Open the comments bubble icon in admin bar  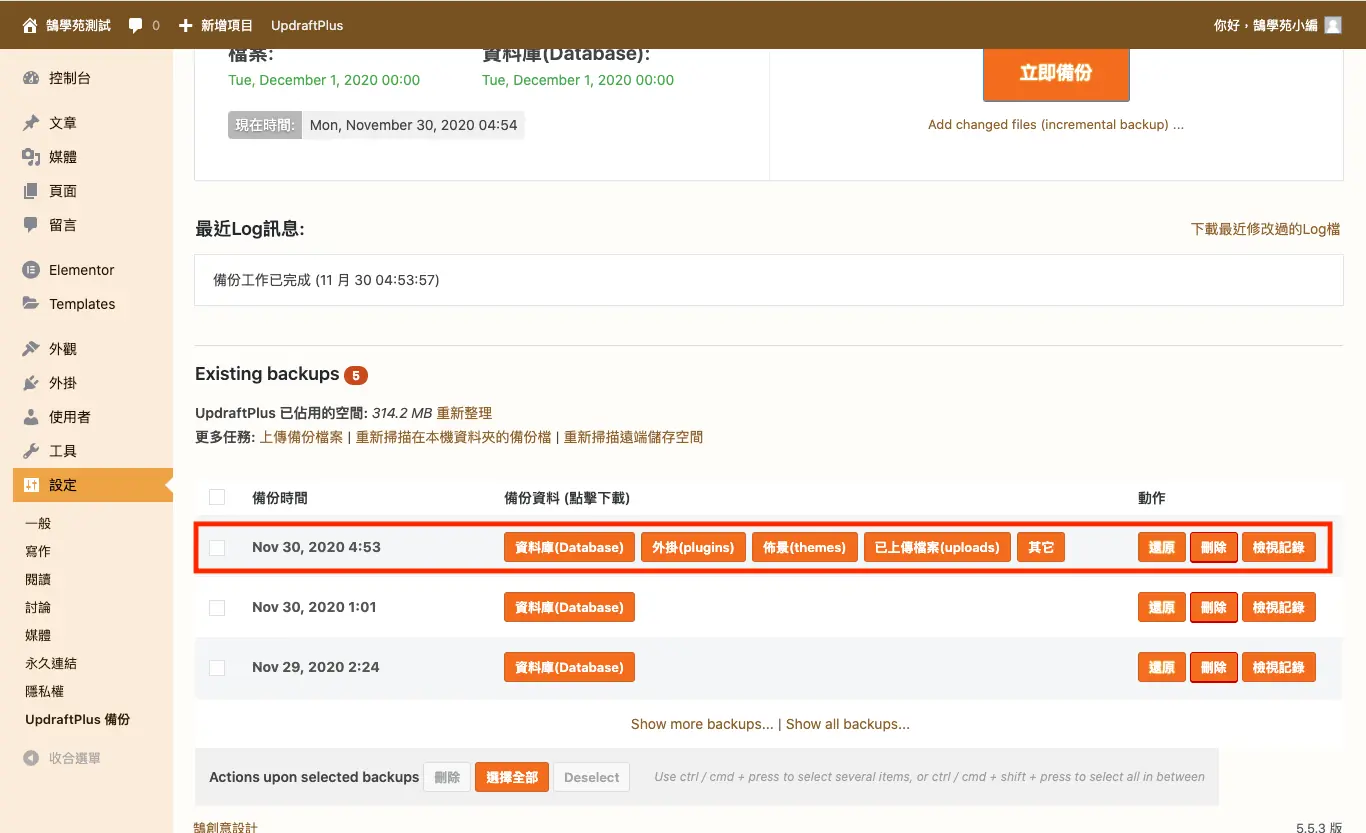(136, 26)
